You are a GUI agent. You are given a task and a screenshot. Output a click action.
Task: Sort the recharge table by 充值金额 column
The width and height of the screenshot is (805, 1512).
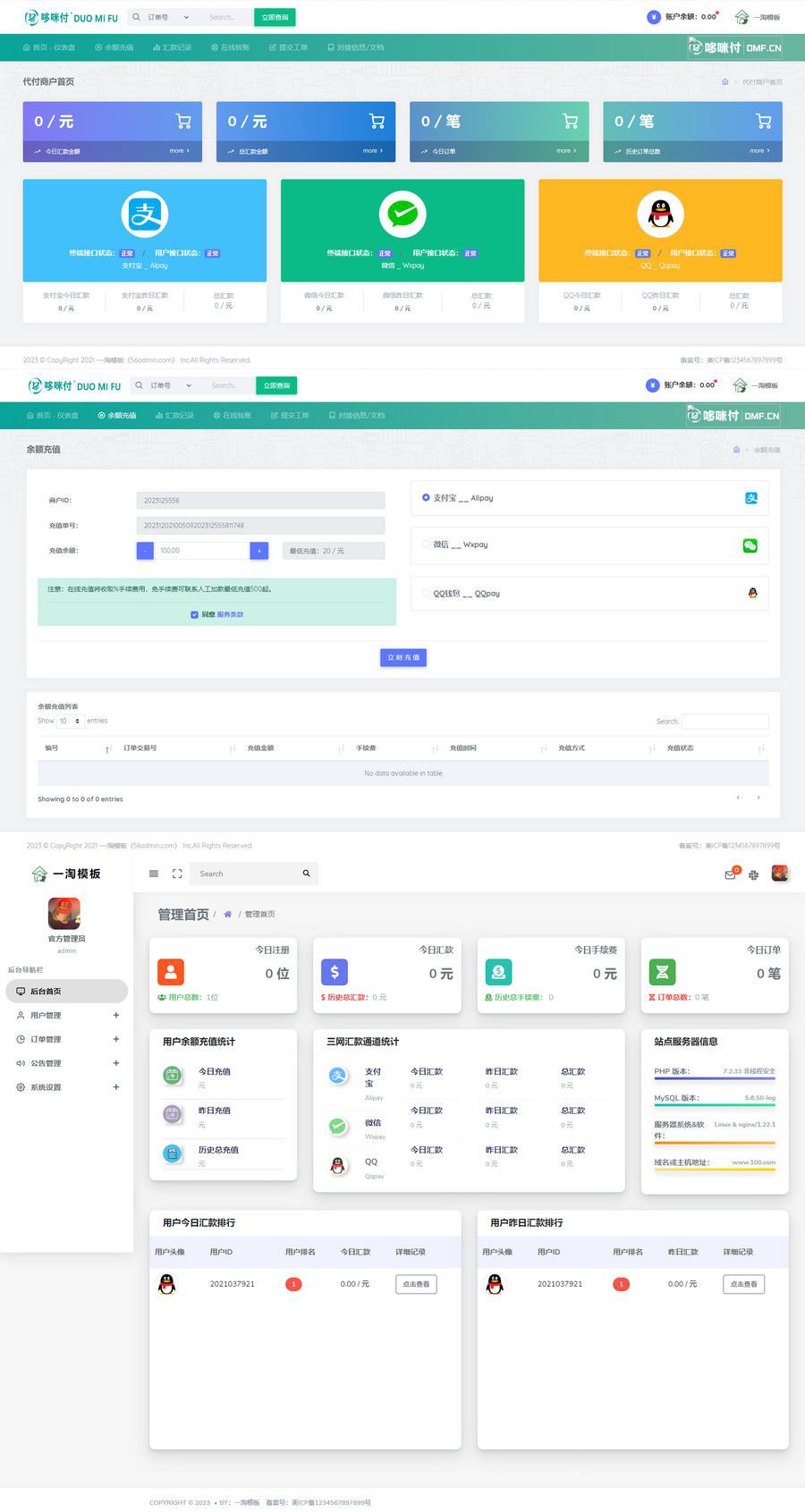[x=294, y=748]
